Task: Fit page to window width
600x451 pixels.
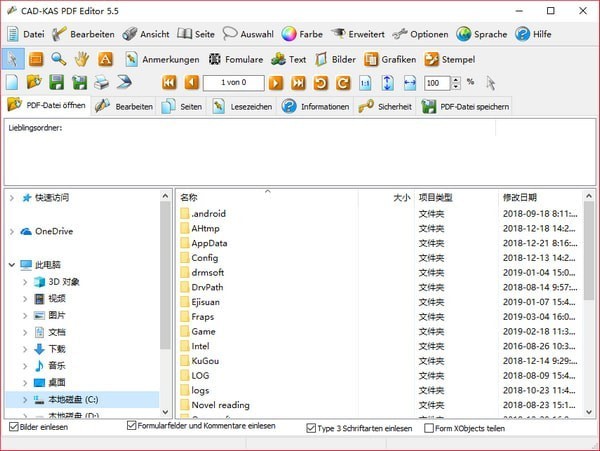Action: coord(410,83)
